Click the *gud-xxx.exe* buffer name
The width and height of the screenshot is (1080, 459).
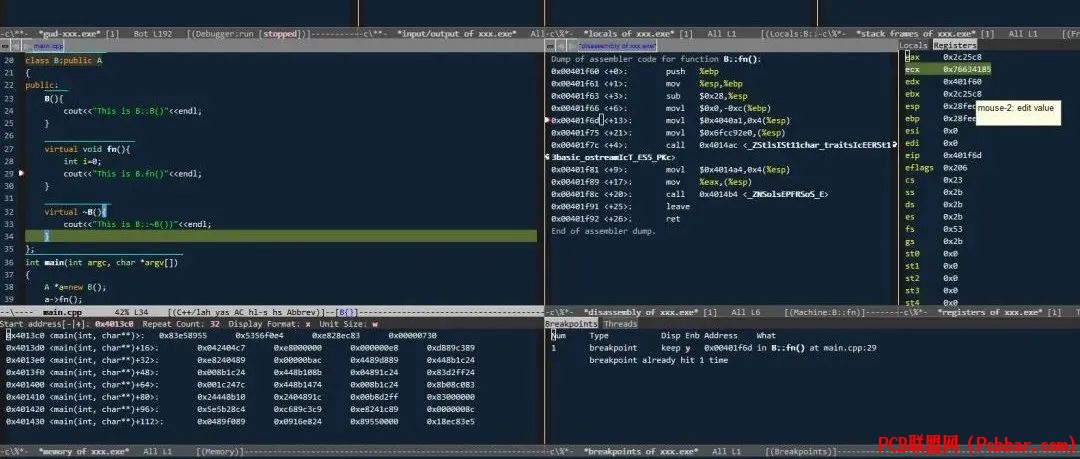coord(70,33)
